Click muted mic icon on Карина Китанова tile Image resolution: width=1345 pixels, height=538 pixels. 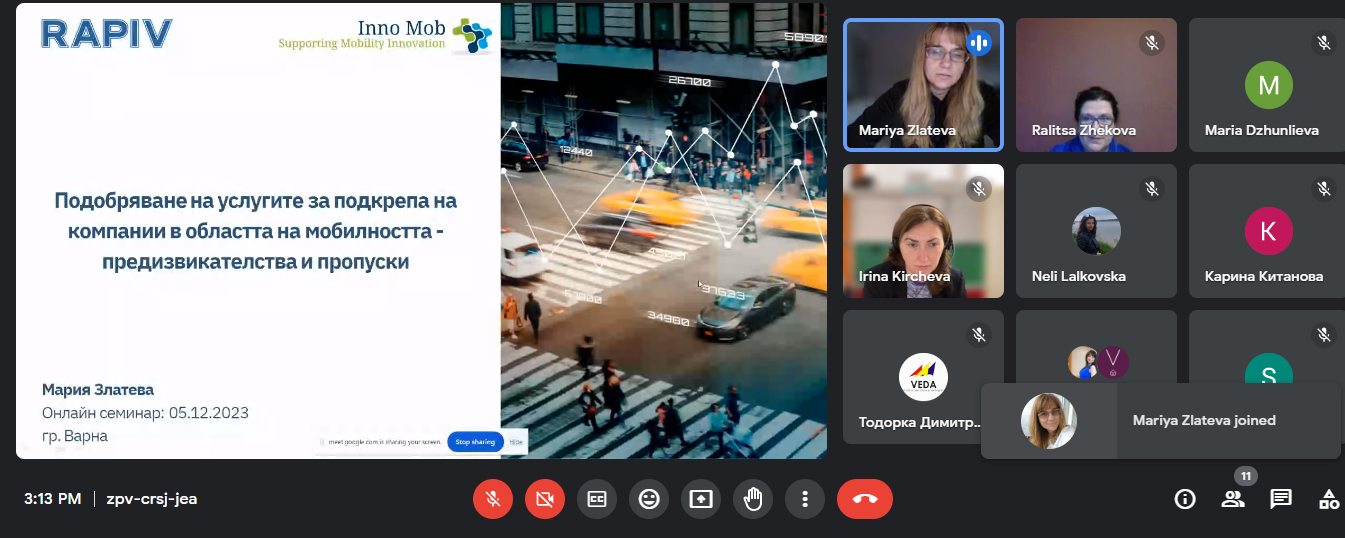point(1324,189)
